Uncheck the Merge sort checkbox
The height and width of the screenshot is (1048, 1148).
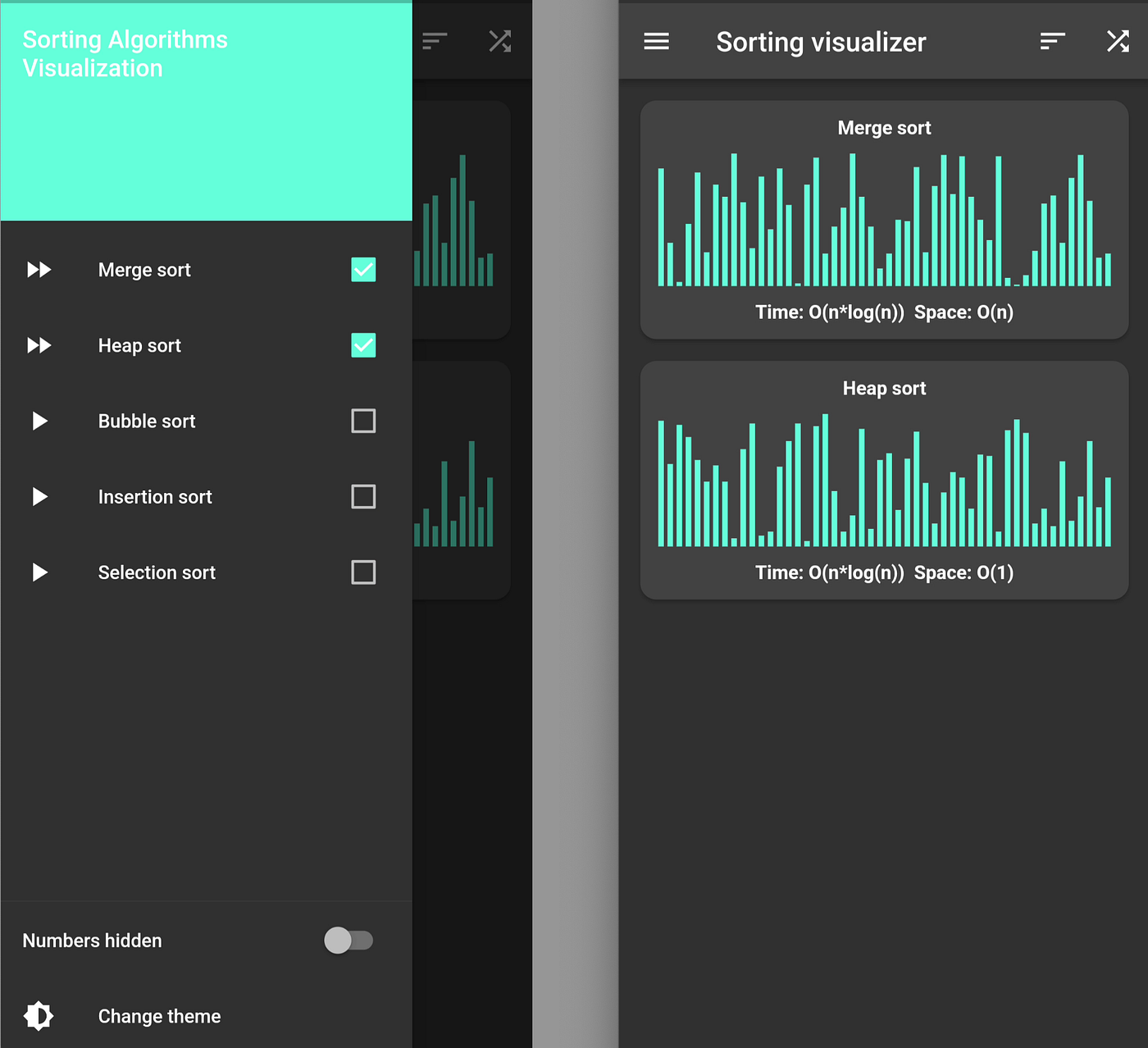pyautogui.click(x=363, y=270)
